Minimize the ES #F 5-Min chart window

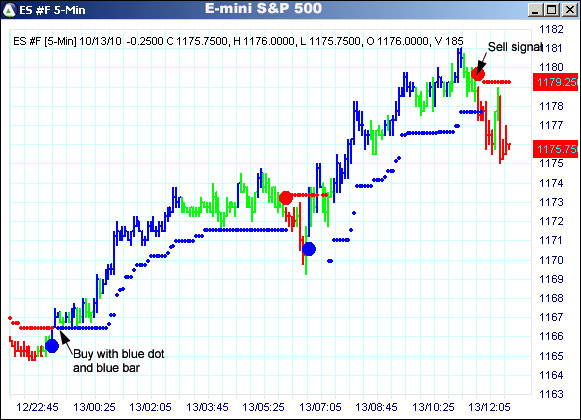point(535,10)
